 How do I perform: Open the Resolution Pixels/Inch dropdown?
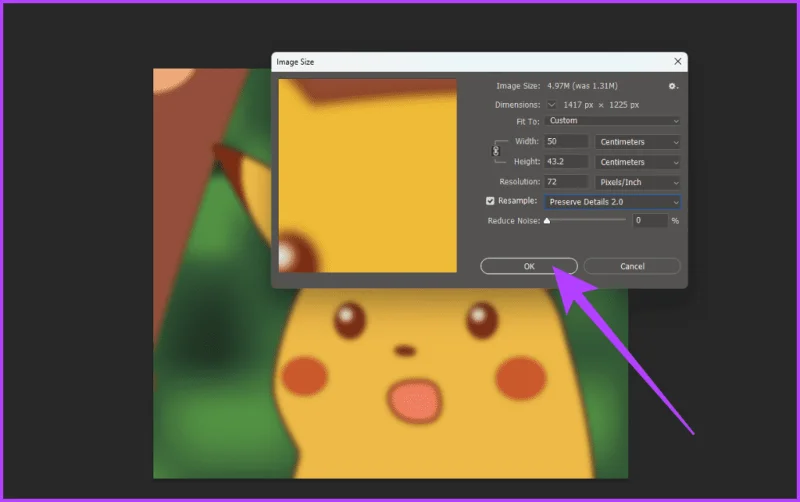click(638, 182)
